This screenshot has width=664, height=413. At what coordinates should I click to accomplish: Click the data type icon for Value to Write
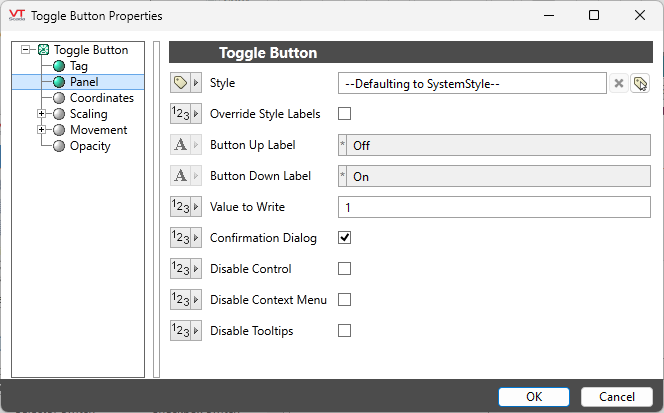[x=185, y=207]
